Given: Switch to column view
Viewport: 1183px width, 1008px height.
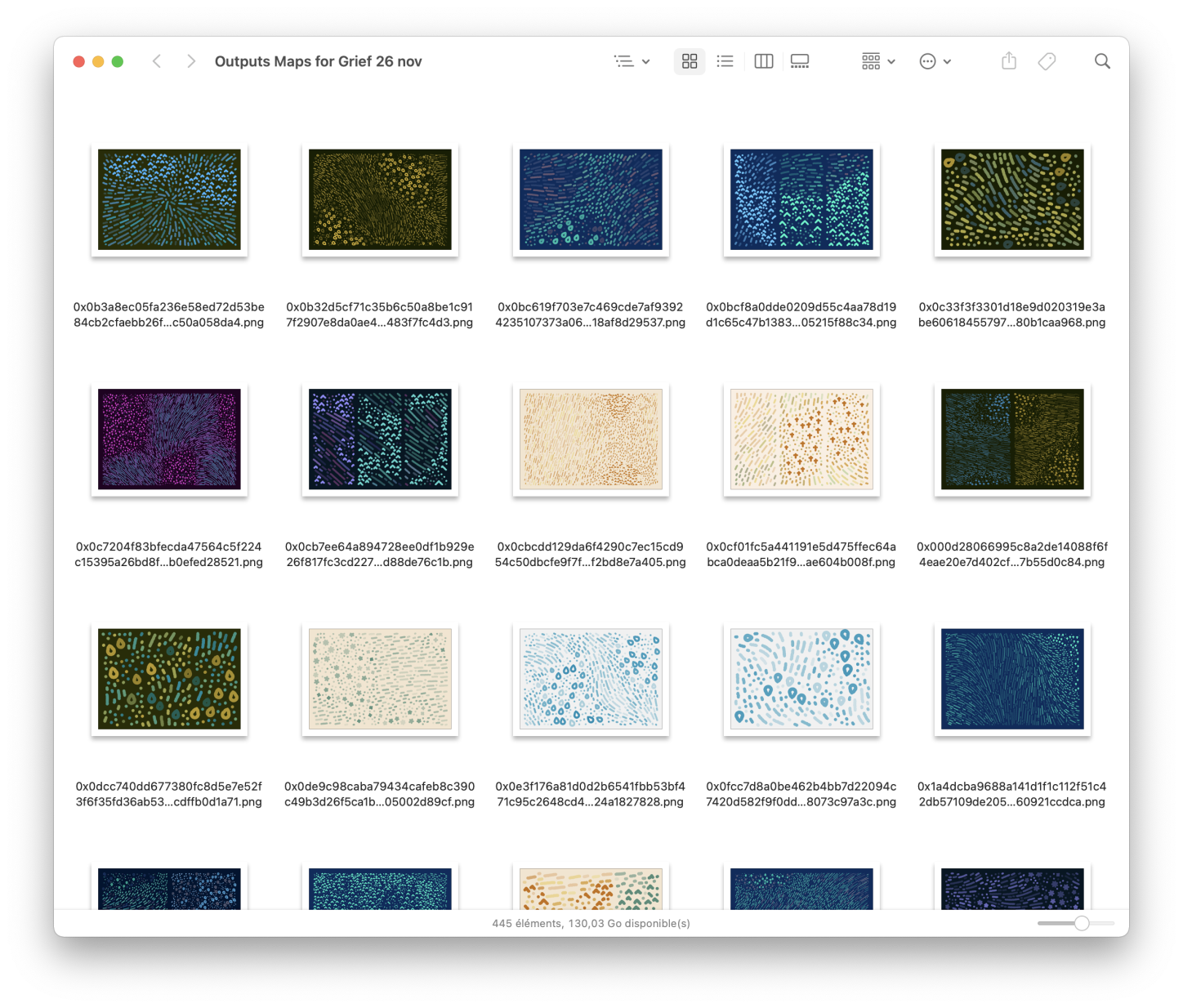Looking at the screenshot, I should coord(764,61).
